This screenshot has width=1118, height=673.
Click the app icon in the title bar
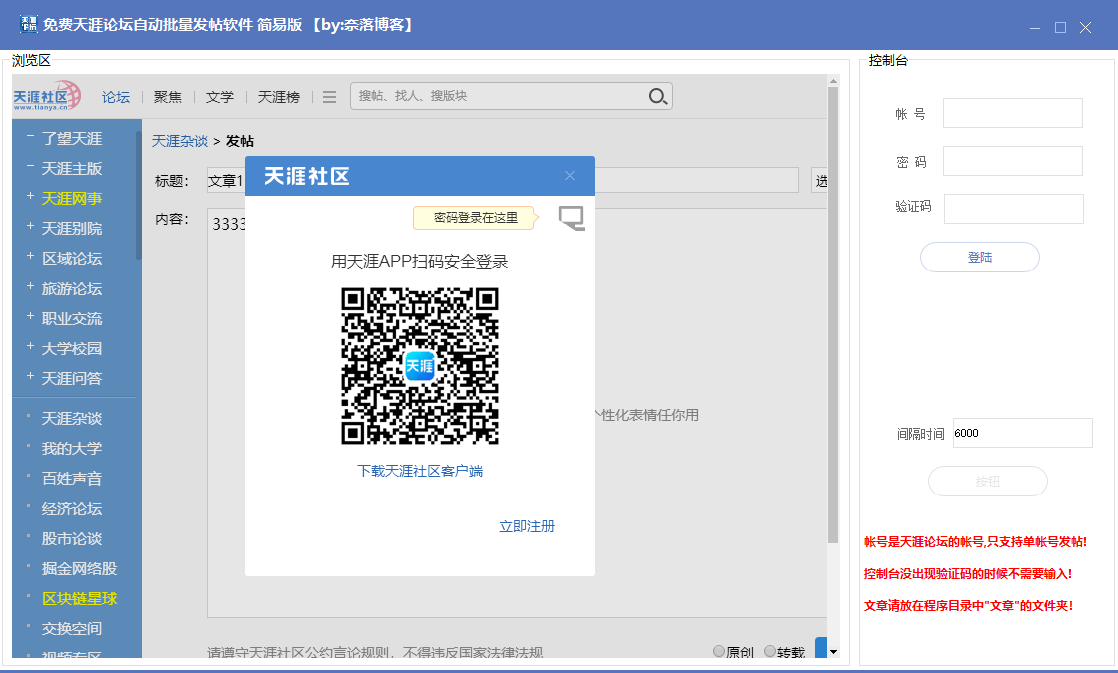tap(28, 24)
